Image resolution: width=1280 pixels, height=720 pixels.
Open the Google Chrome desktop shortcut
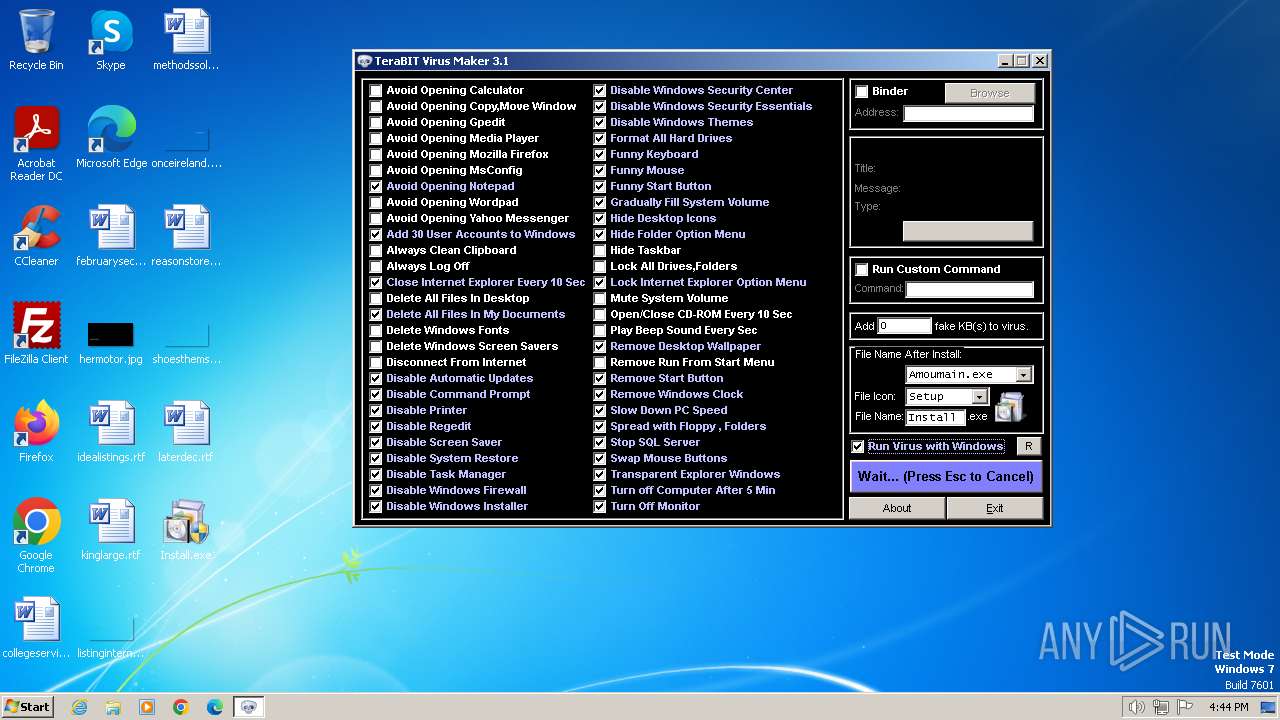tap(36, 536)
